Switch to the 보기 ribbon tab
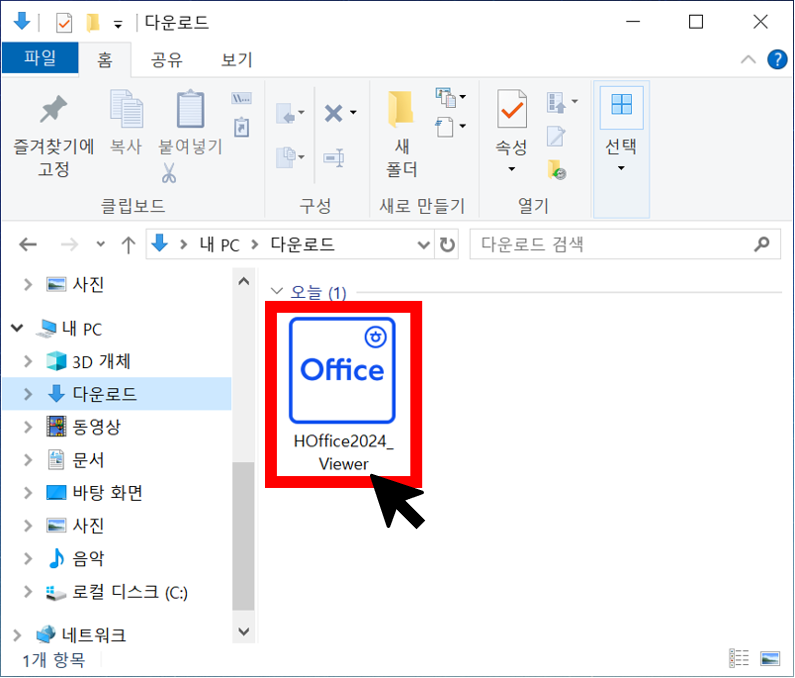This screenshot has width=795, height=678. click(236, 60)
